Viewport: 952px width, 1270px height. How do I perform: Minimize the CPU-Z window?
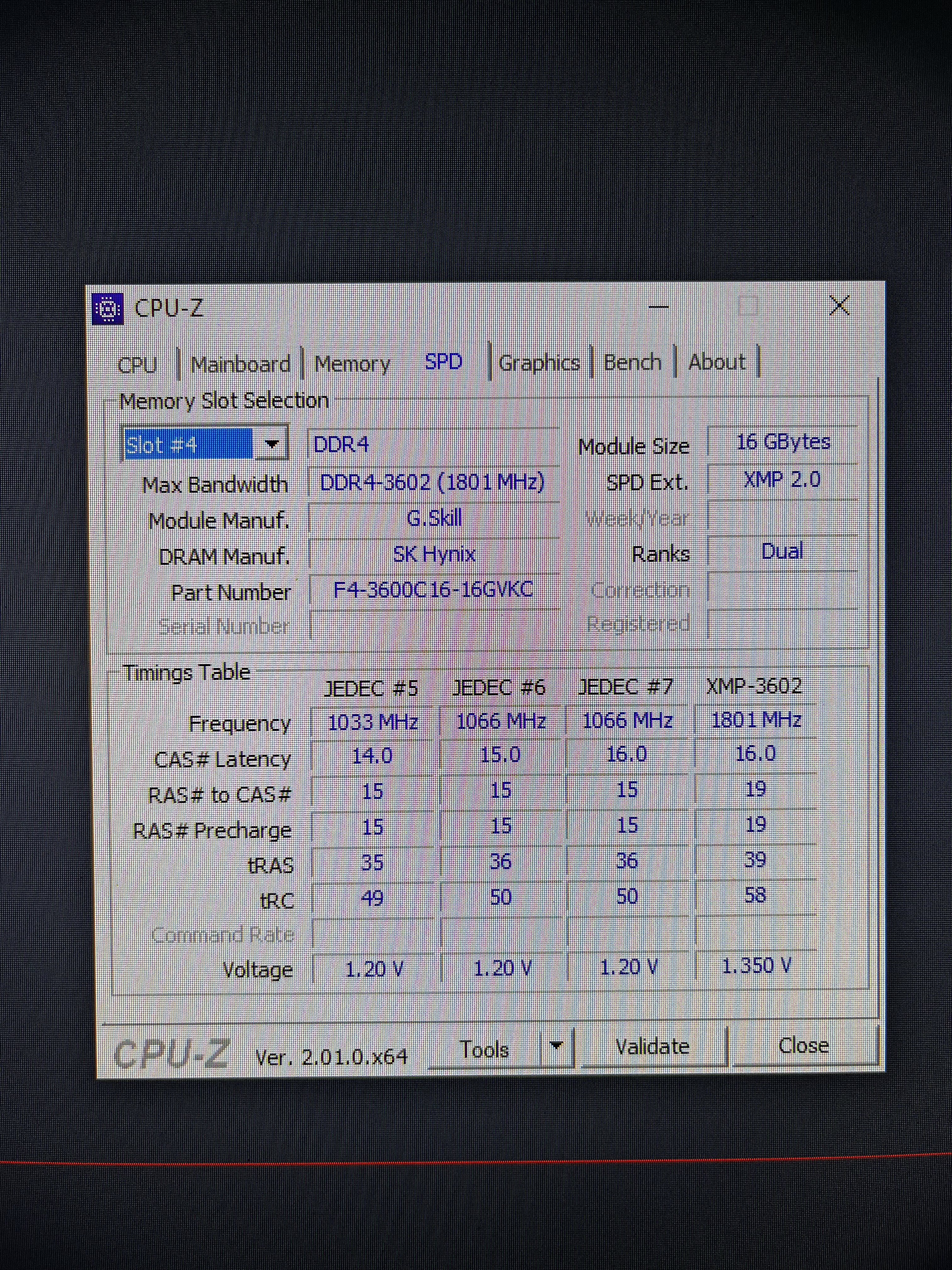point(658,306)
